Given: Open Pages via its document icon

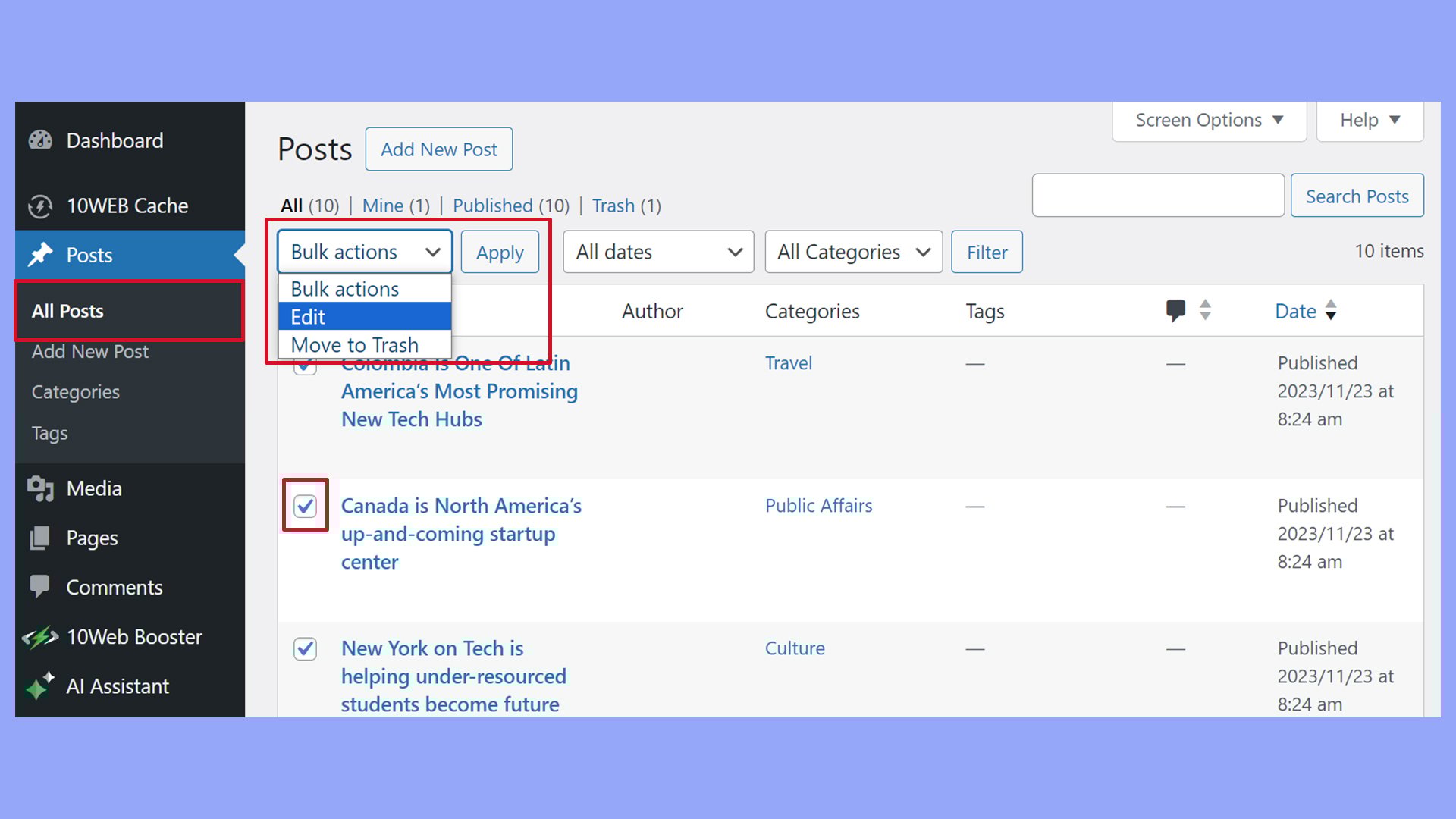Looking at the screenshot, I should 40,538.
